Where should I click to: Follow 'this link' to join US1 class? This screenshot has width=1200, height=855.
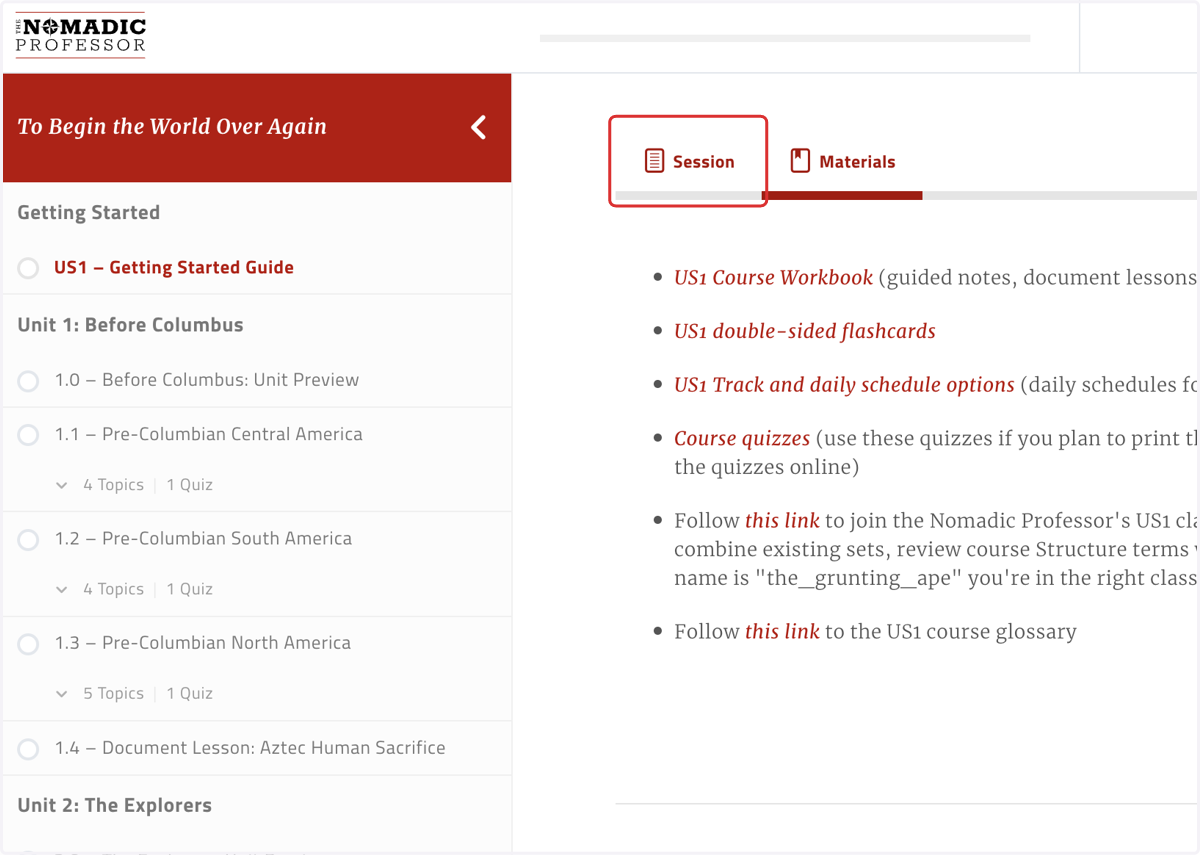pyautogui.click(x=782, y=520)
